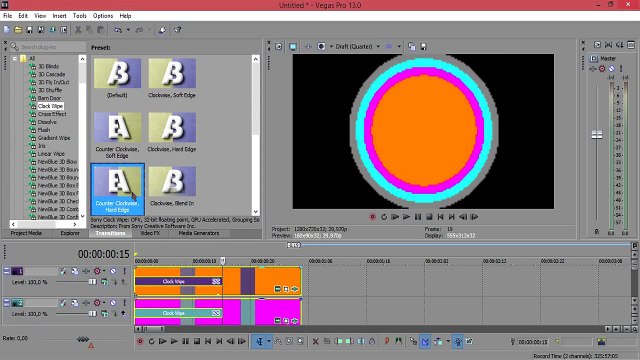The width and height of the screenshot is (640, 360).
Task: Click Play button under the preview window
Action: [406, 217]
